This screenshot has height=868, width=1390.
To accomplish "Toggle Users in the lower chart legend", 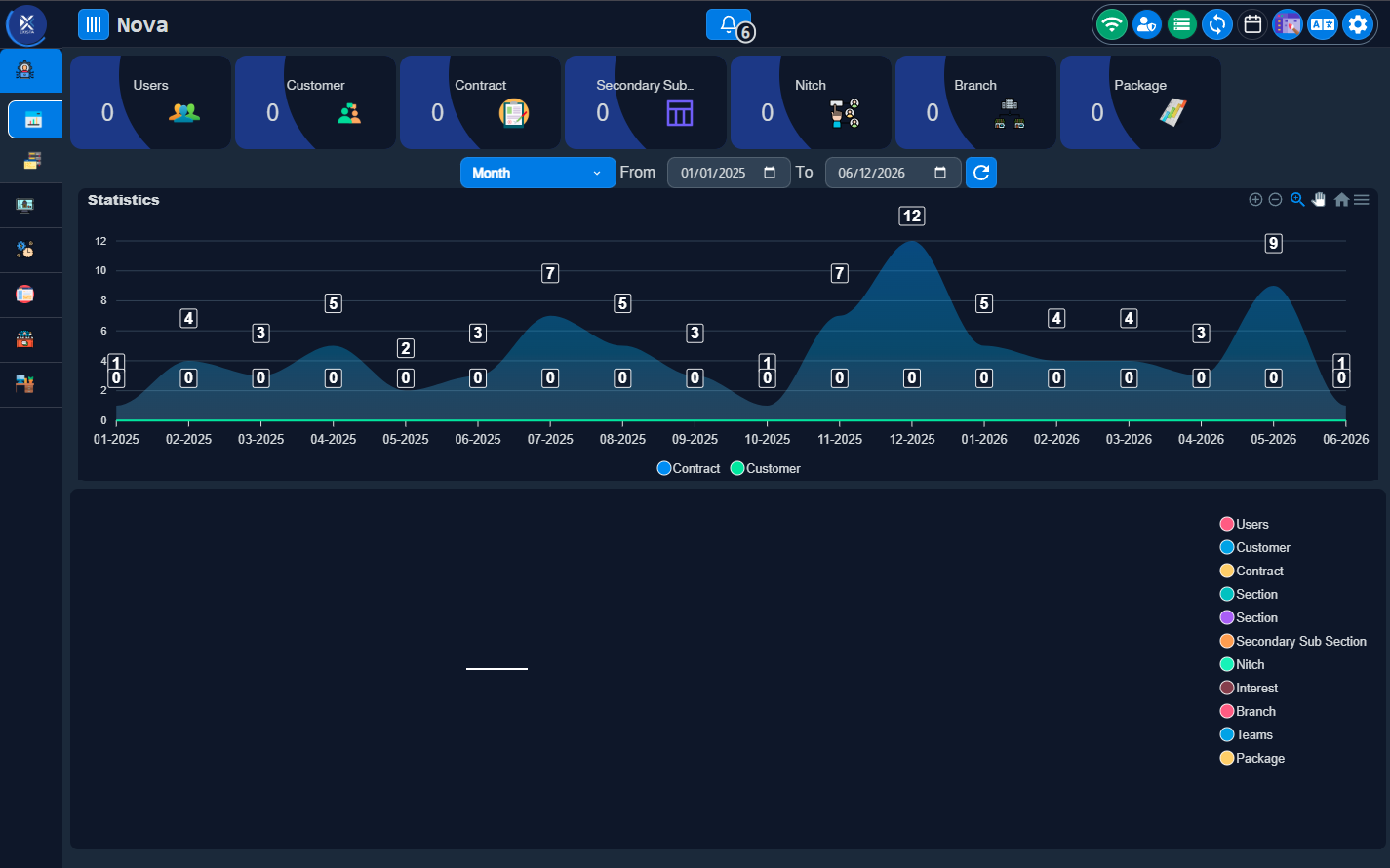I will pos(1245,524).
